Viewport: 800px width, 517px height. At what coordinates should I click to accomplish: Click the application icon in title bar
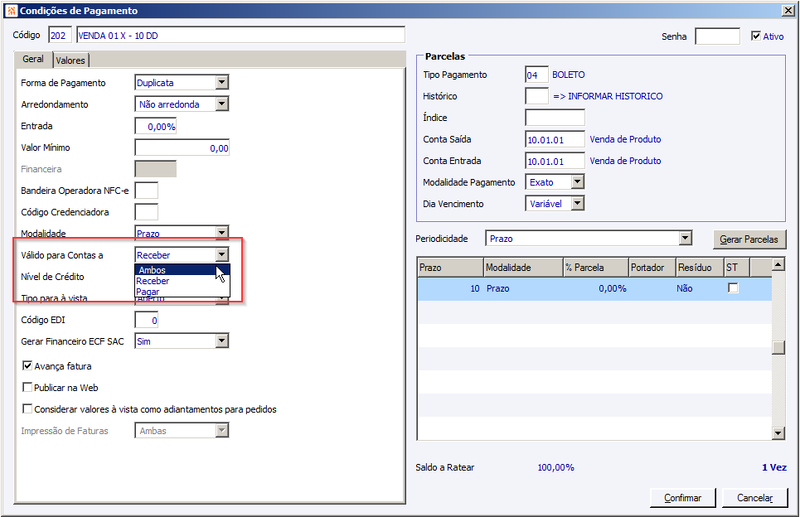(11, 10)
